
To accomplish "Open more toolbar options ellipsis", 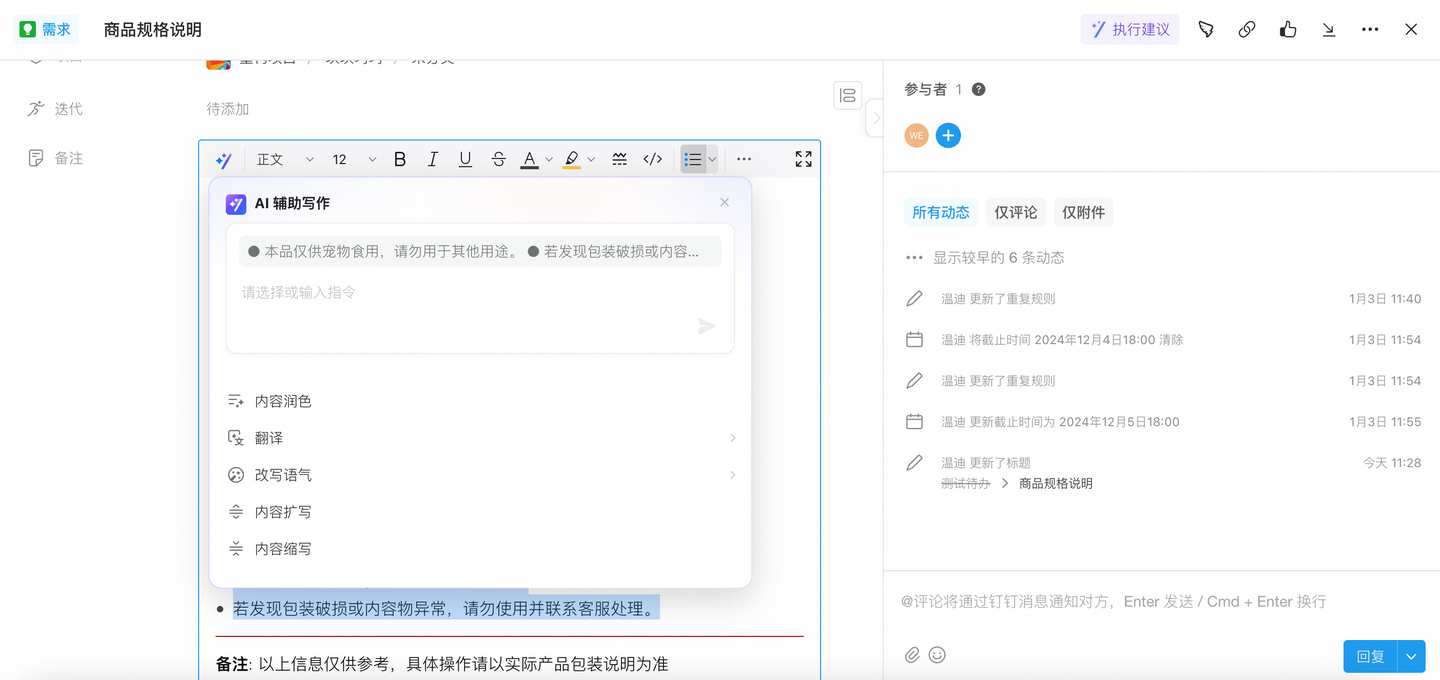I will click(x=744, y=159).
